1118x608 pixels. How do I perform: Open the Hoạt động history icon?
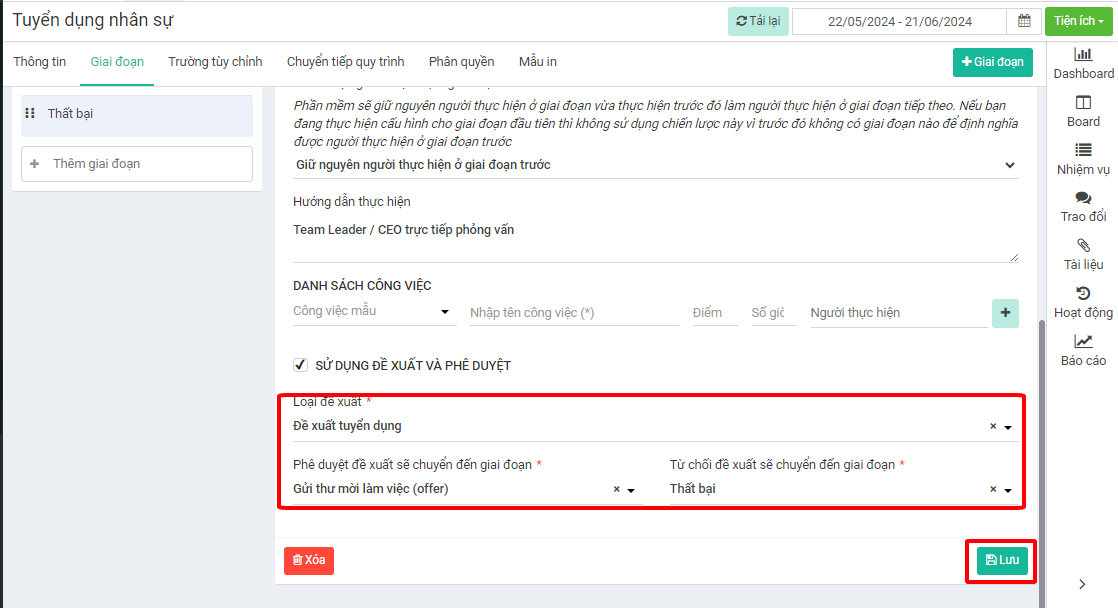coord(1083,293)
